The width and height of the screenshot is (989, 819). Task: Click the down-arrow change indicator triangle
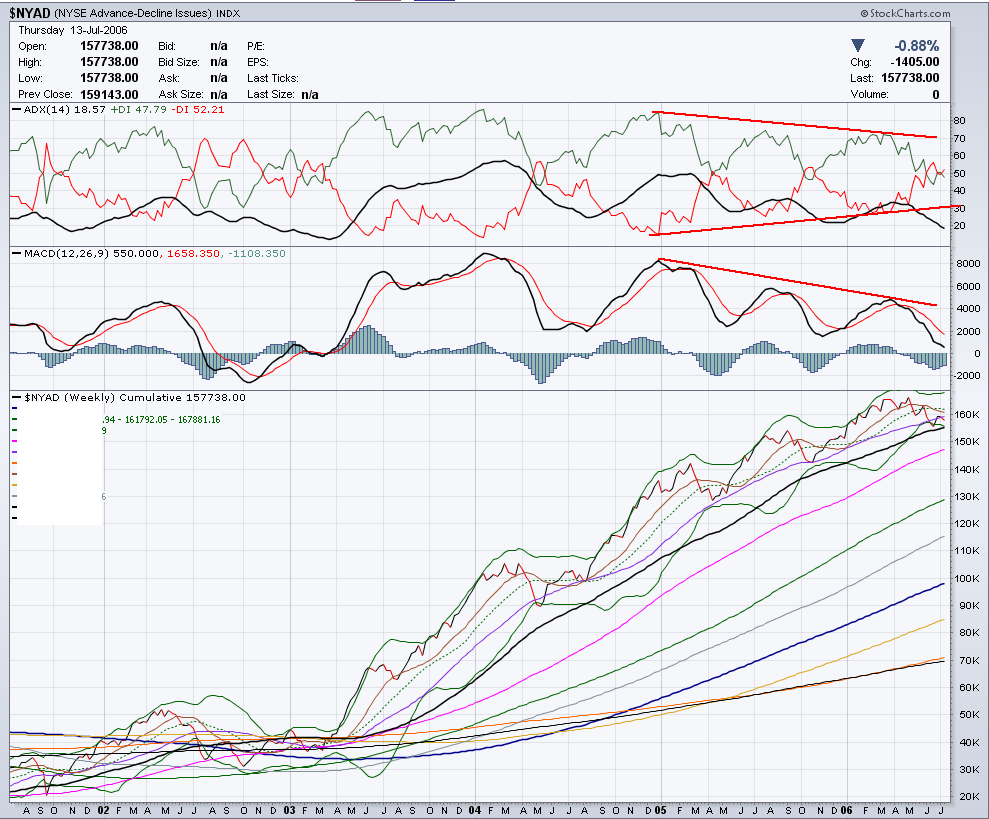(x=858, y=45)
